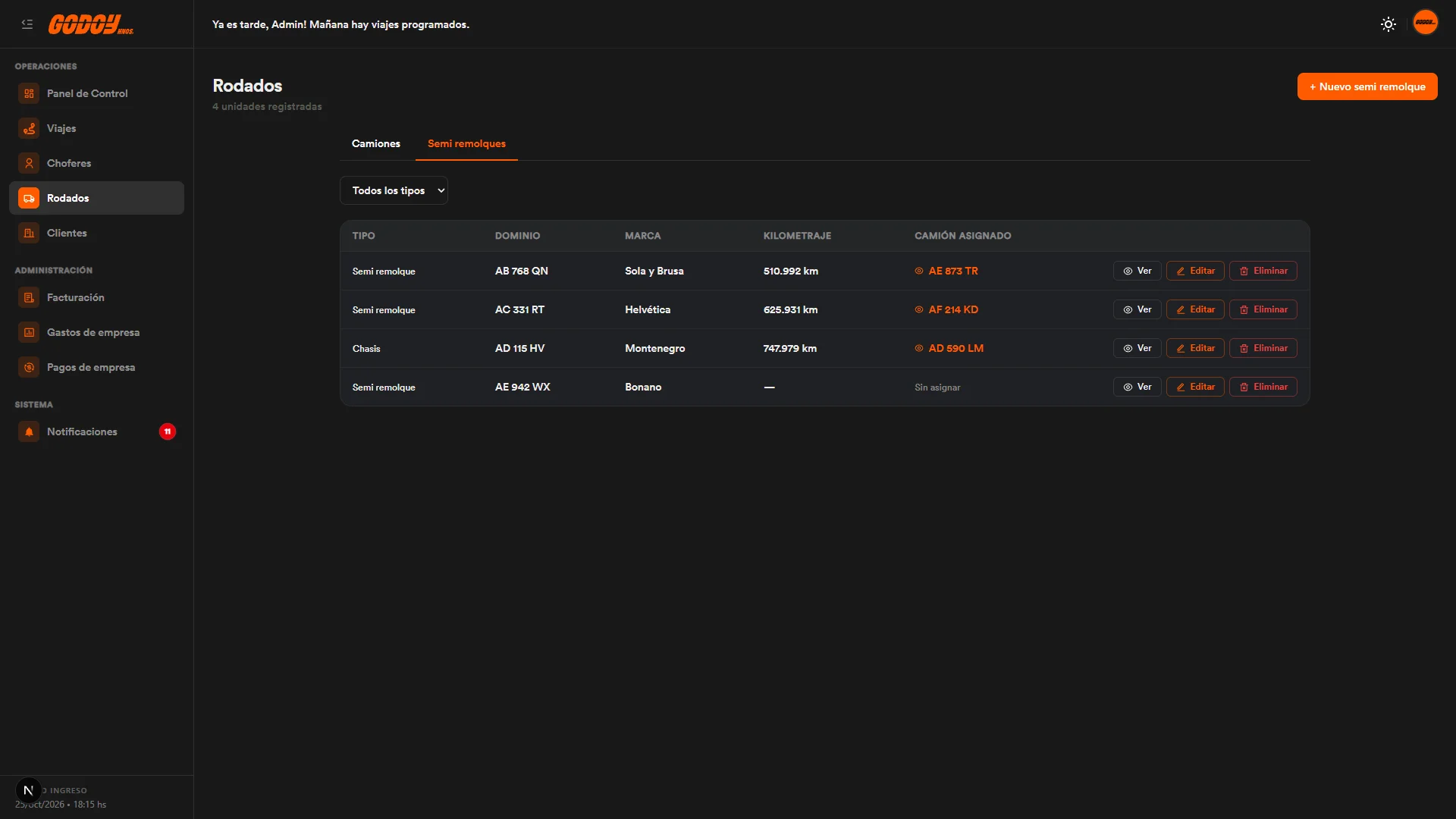Delete the AC 331 RT row
Viewport: 1456px width, 819px height.
point(1263,309)
